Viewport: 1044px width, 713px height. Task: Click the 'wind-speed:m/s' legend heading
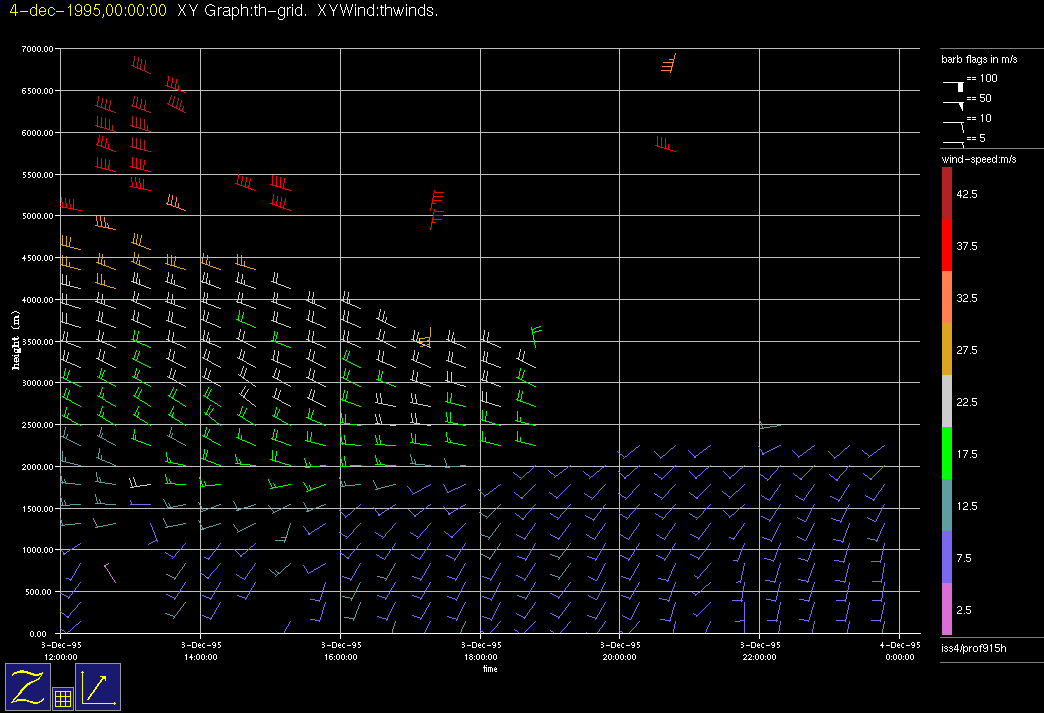coord(979,159)
